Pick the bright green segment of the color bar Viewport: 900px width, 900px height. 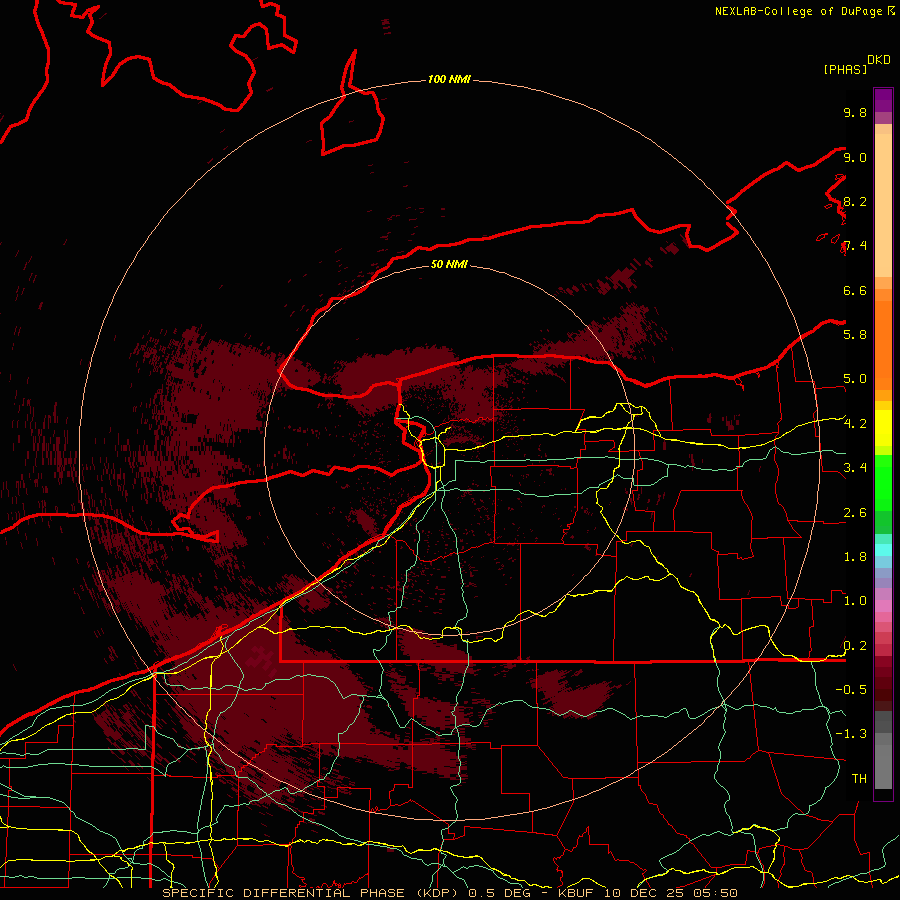[883, 483]
